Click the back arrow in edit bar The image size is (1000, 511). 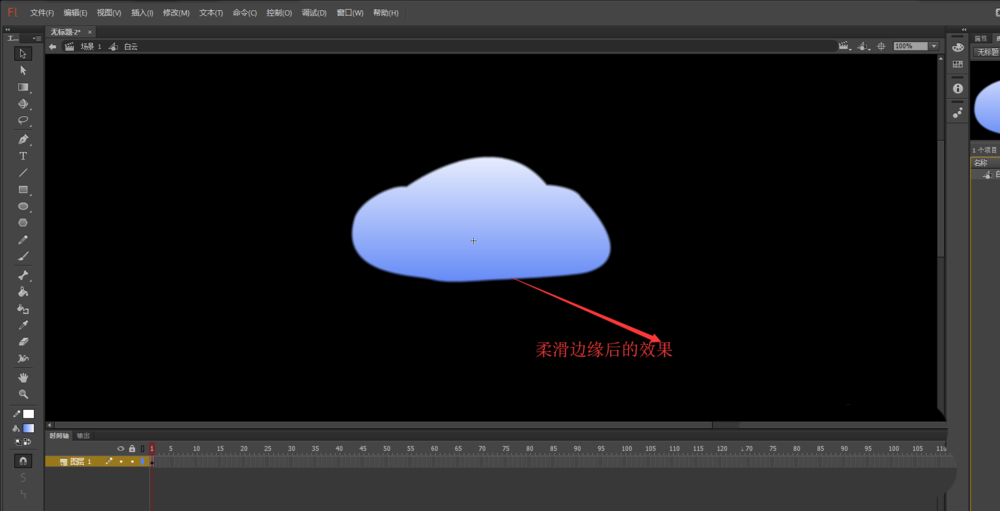click(x=52, y=47)
